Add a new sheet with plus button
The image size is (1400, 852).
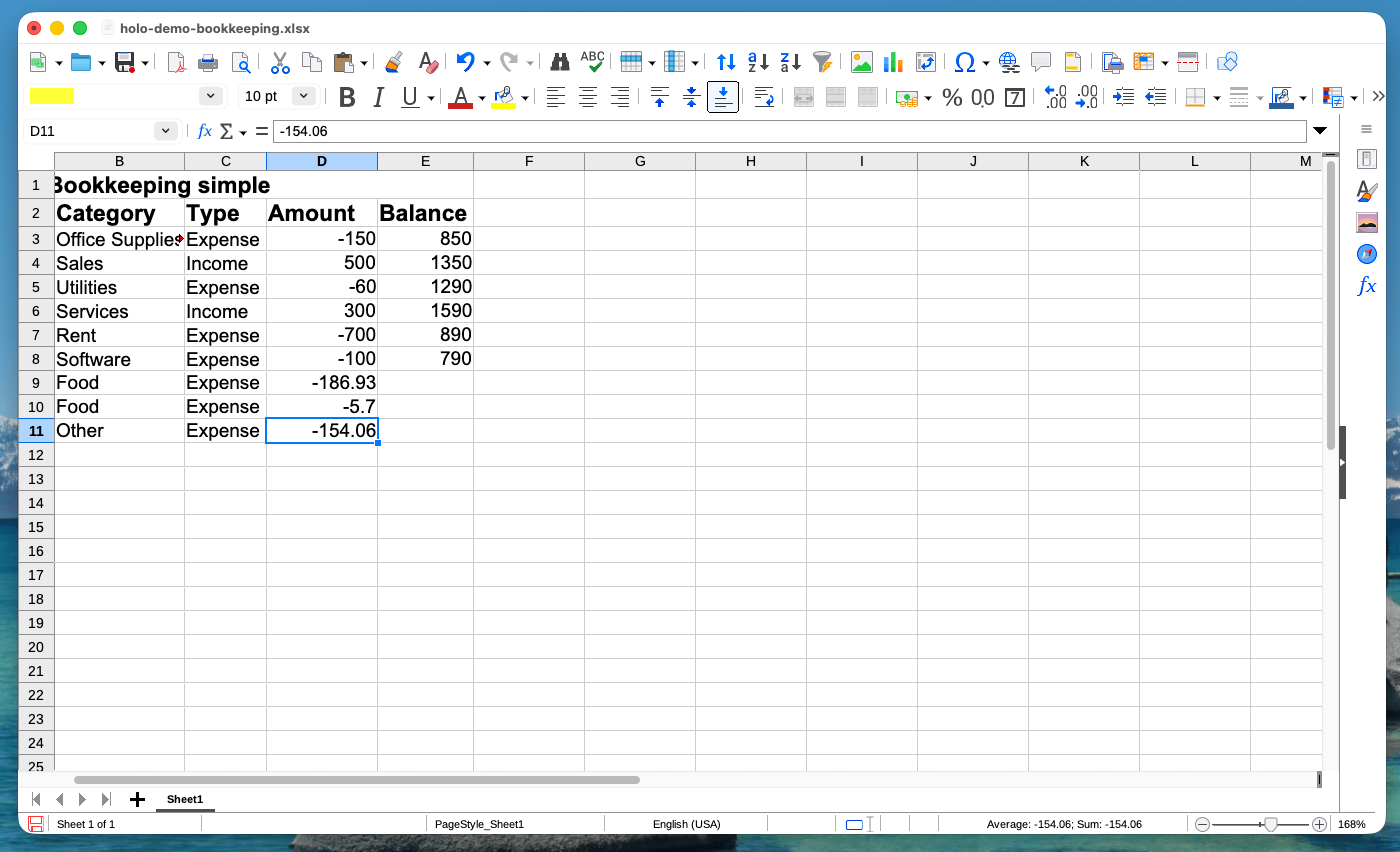click(x=138, y=799)
